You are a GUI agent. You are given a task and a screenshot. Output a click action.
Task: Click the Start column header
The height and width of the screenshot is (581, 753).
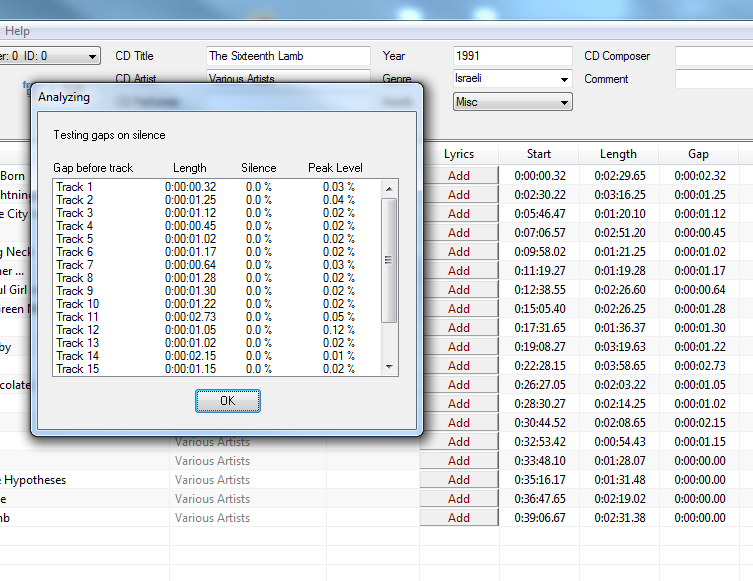(539, 154)
